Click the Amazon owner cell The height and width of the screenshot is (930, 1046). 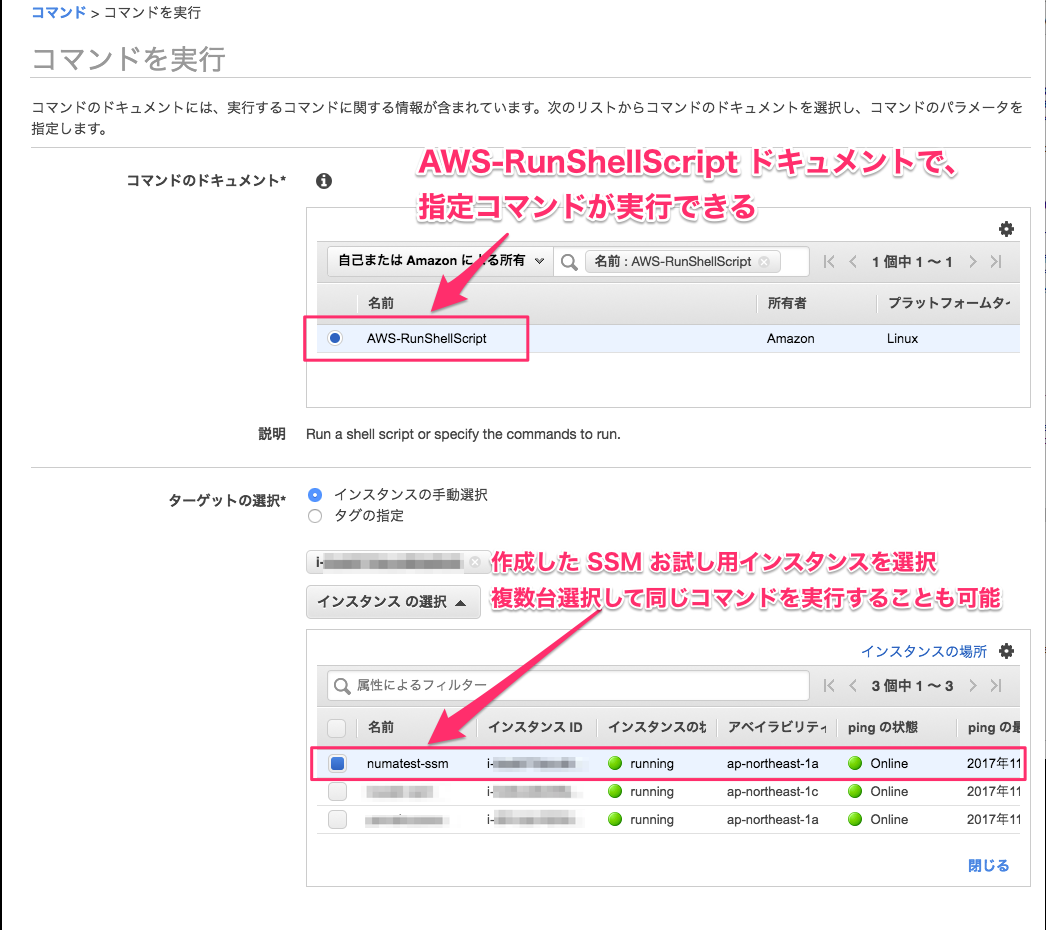[791, 338]
